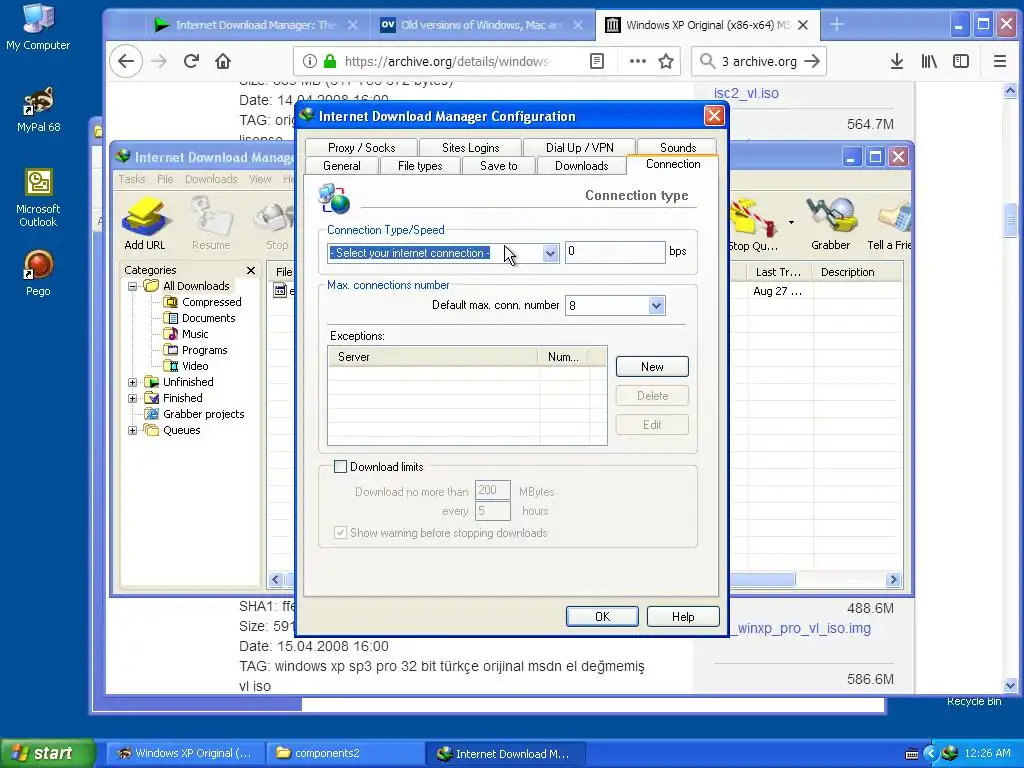Switch to Dial Up / VPN tab
This screenshot has height=768, width=1024.
point(579,148)
